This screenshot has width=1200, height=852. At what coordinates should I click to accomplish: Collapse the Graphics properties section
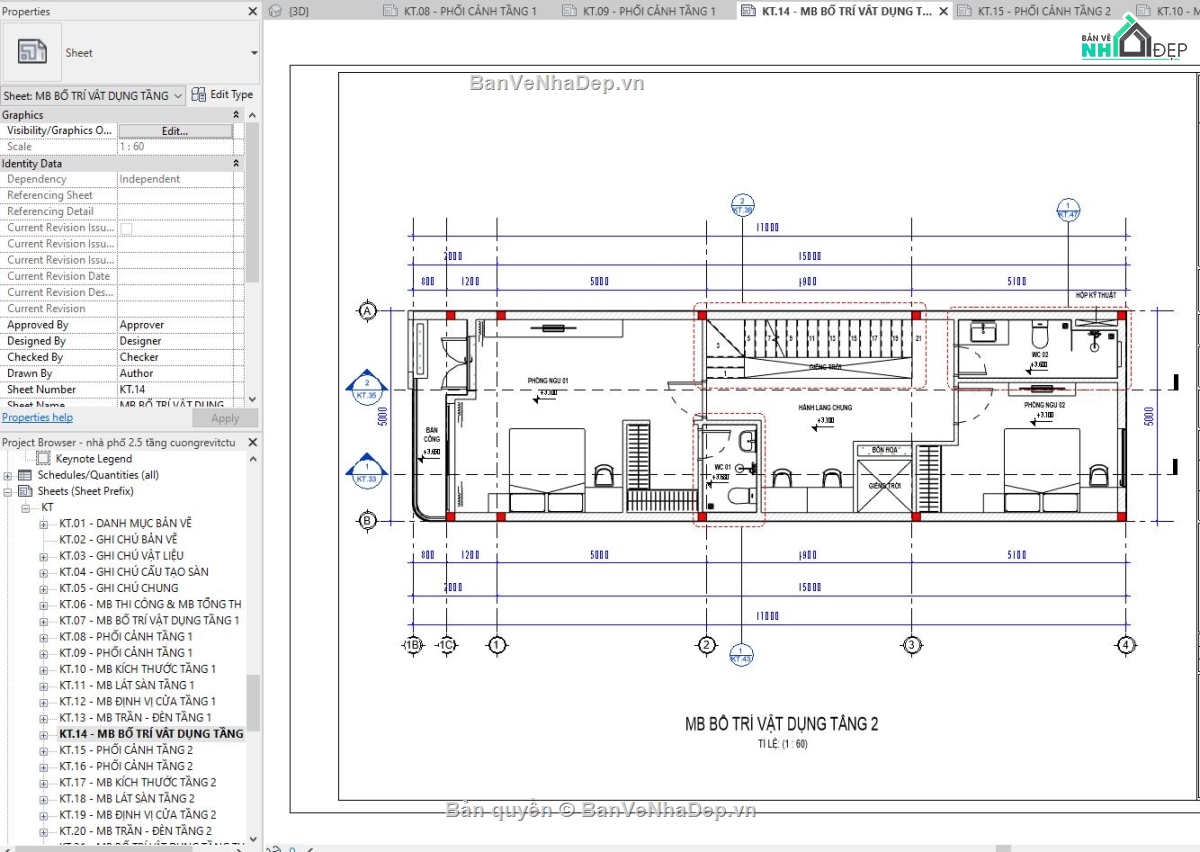pos(236,115)
